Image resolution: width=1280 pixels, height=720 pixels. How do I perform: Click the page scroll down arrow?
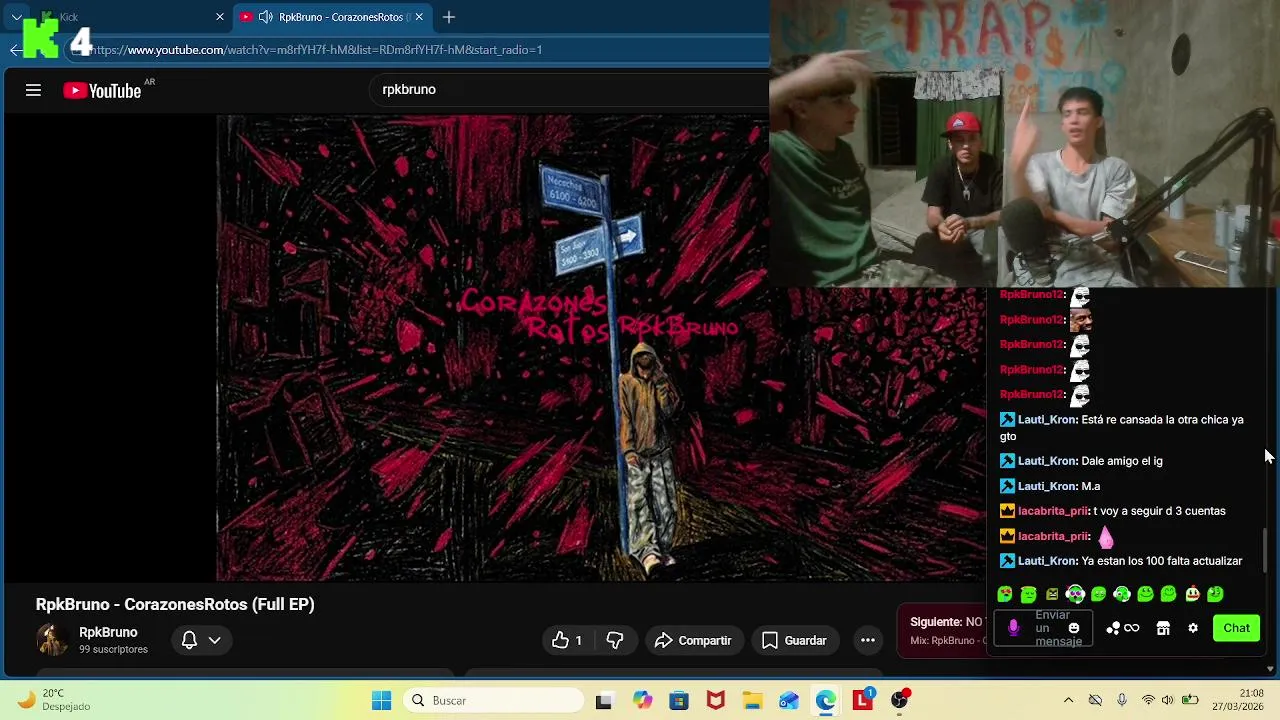(1271, 669)
